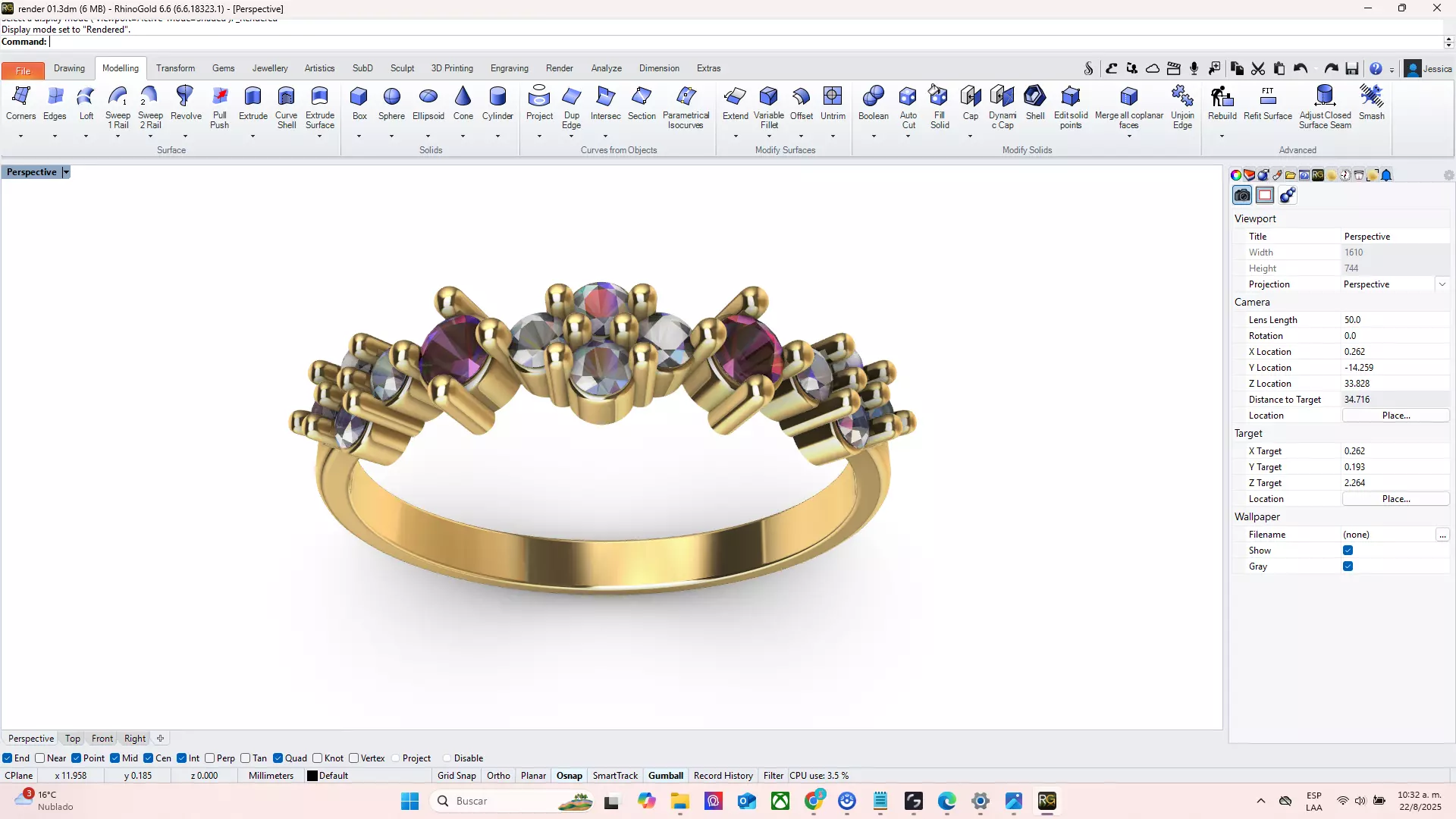Click the Default layer color swatch
1456x819 pixels.
(x=312, y=776)
